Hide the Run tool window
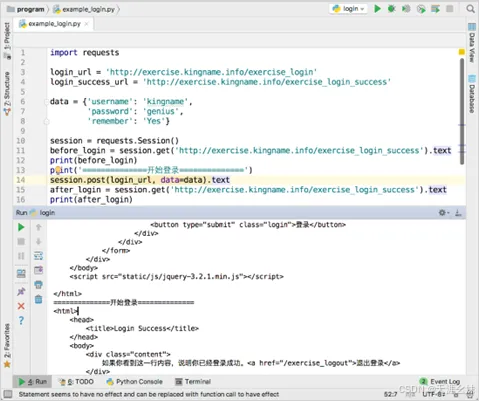 [x=458, y=213]
